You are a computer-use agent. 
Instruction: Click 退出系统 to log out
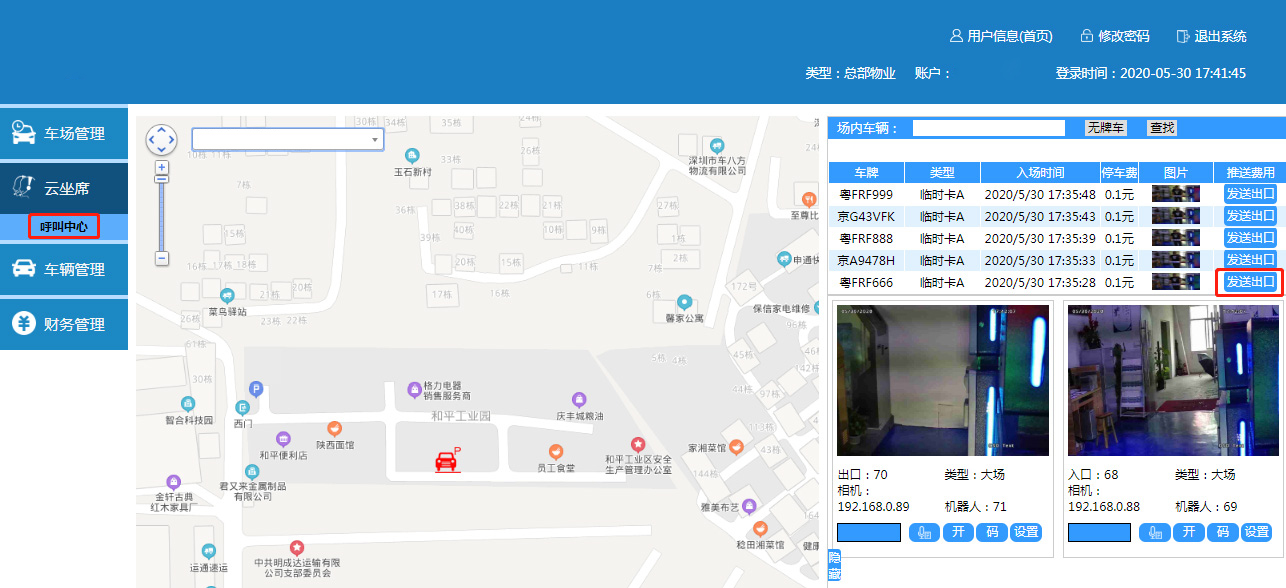pyautogui.click(x=1211, y=36)
